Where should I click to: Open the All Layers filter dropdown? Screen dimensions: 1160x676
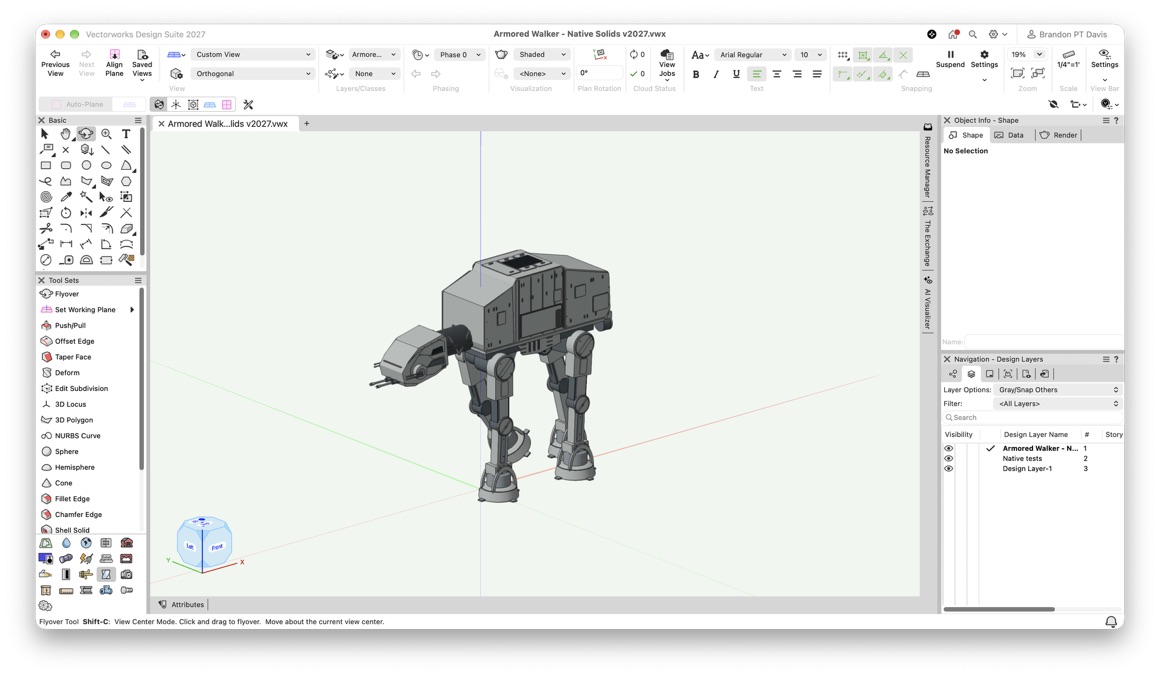click(x=1058, y=404)
